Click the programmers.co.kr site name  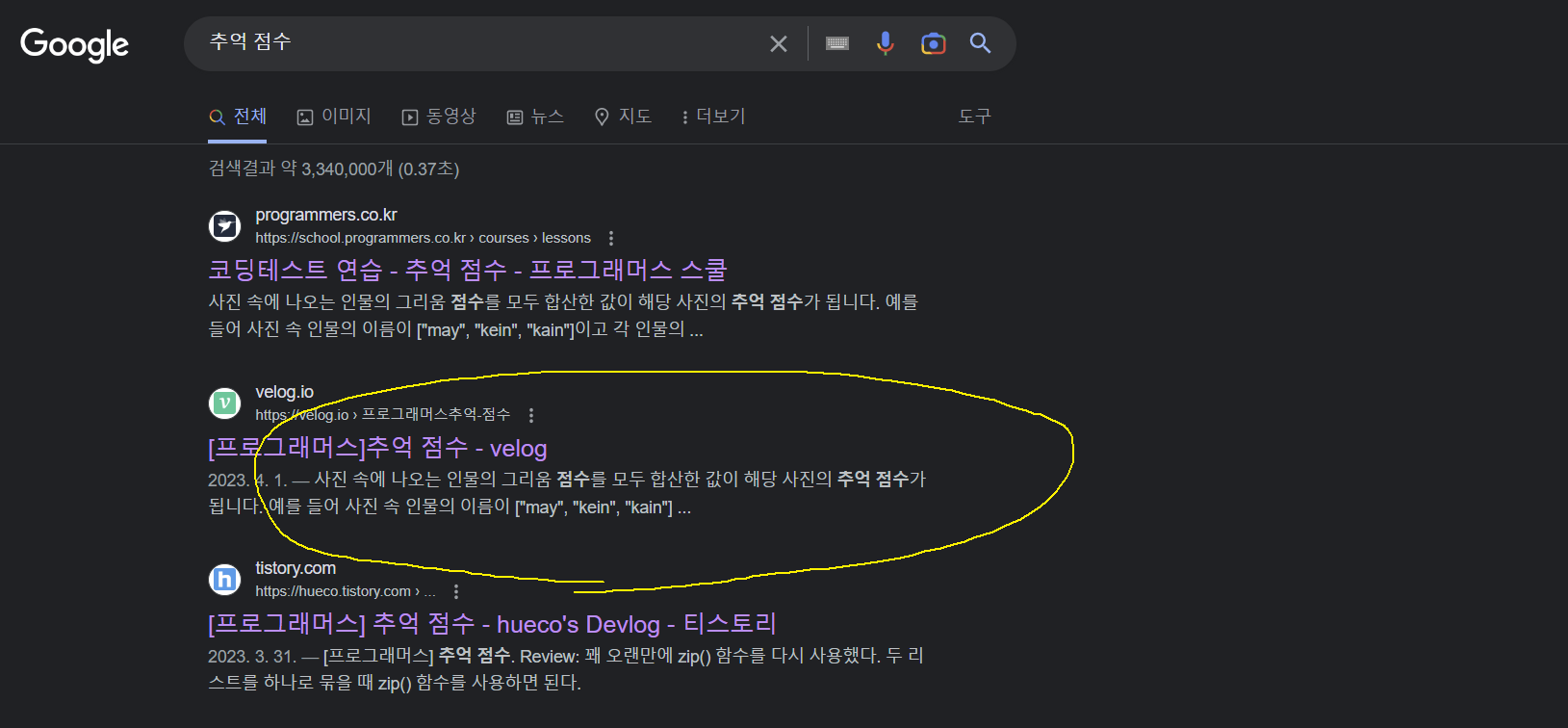tap(326, 215)
